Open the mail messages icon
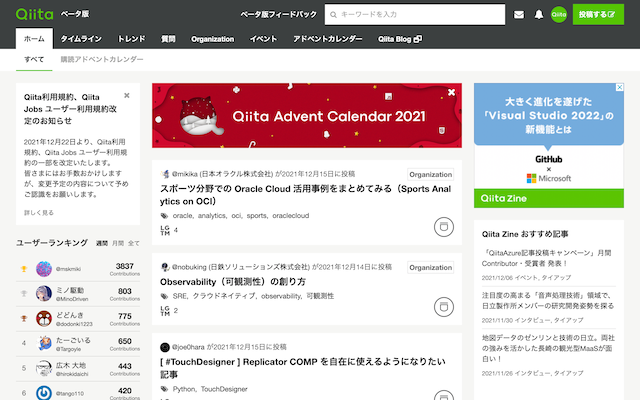 coord(519,15)
